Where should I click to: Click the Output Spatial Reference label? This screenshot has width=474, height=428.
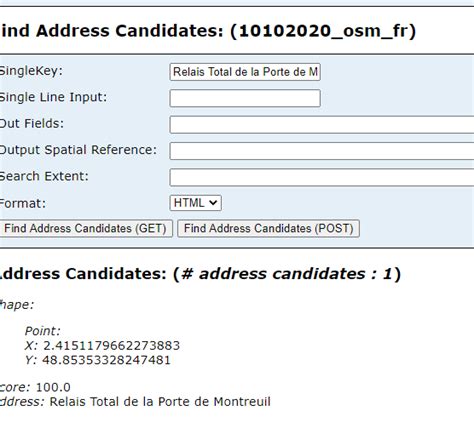(78, 150)
